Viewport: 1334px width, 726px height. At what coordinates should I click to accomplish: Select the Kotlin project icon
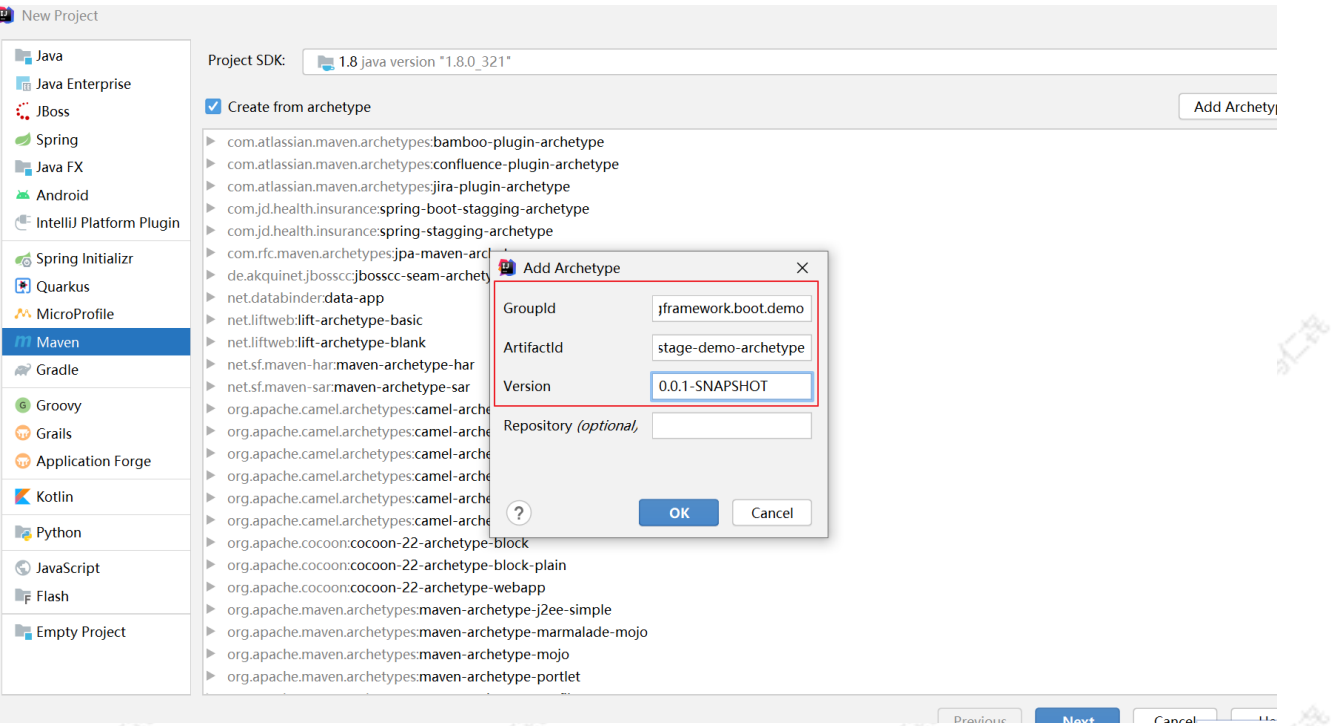[22, 497]
